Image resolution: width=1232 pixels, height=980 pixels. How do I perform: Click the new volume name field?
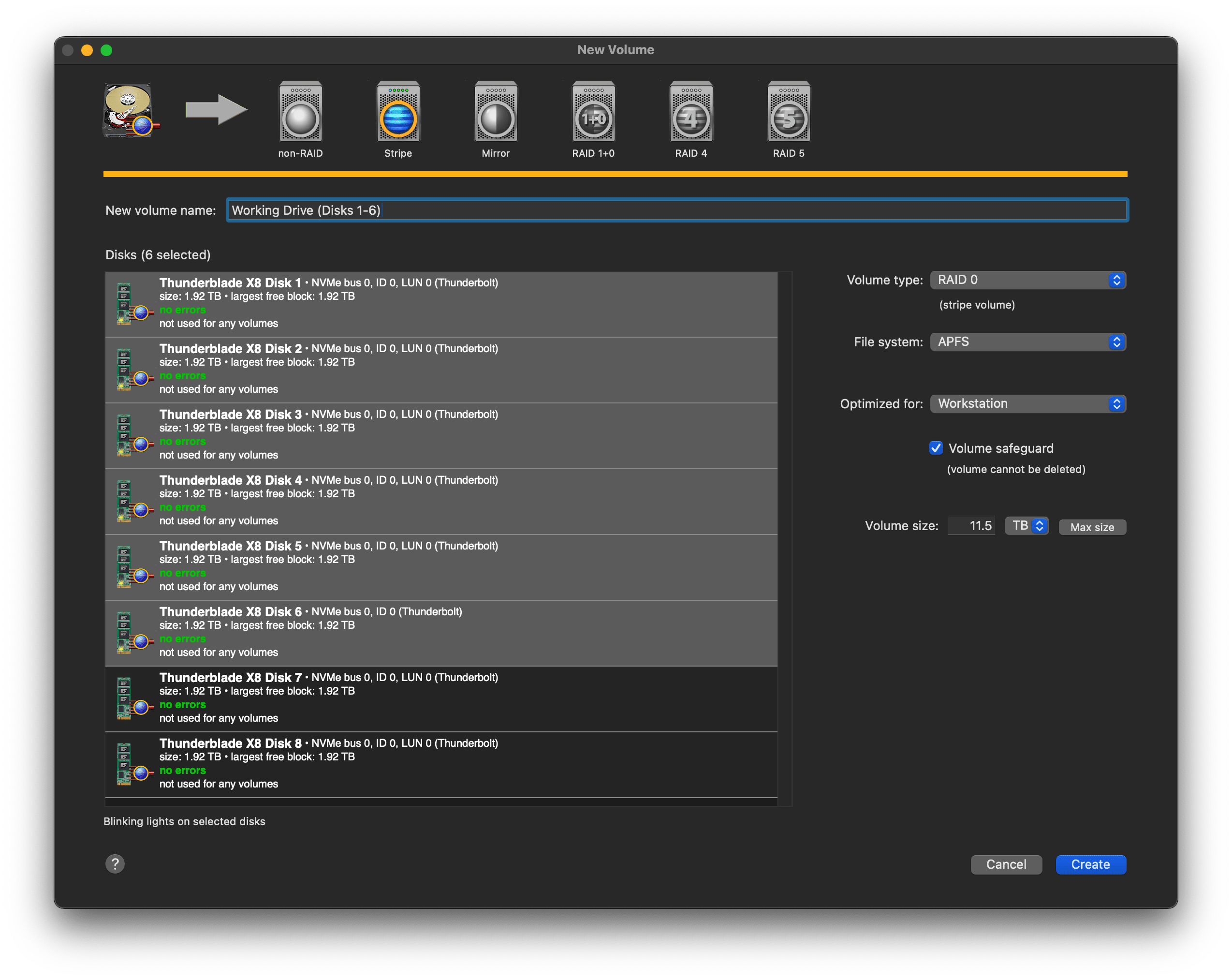tap(676, 210)
